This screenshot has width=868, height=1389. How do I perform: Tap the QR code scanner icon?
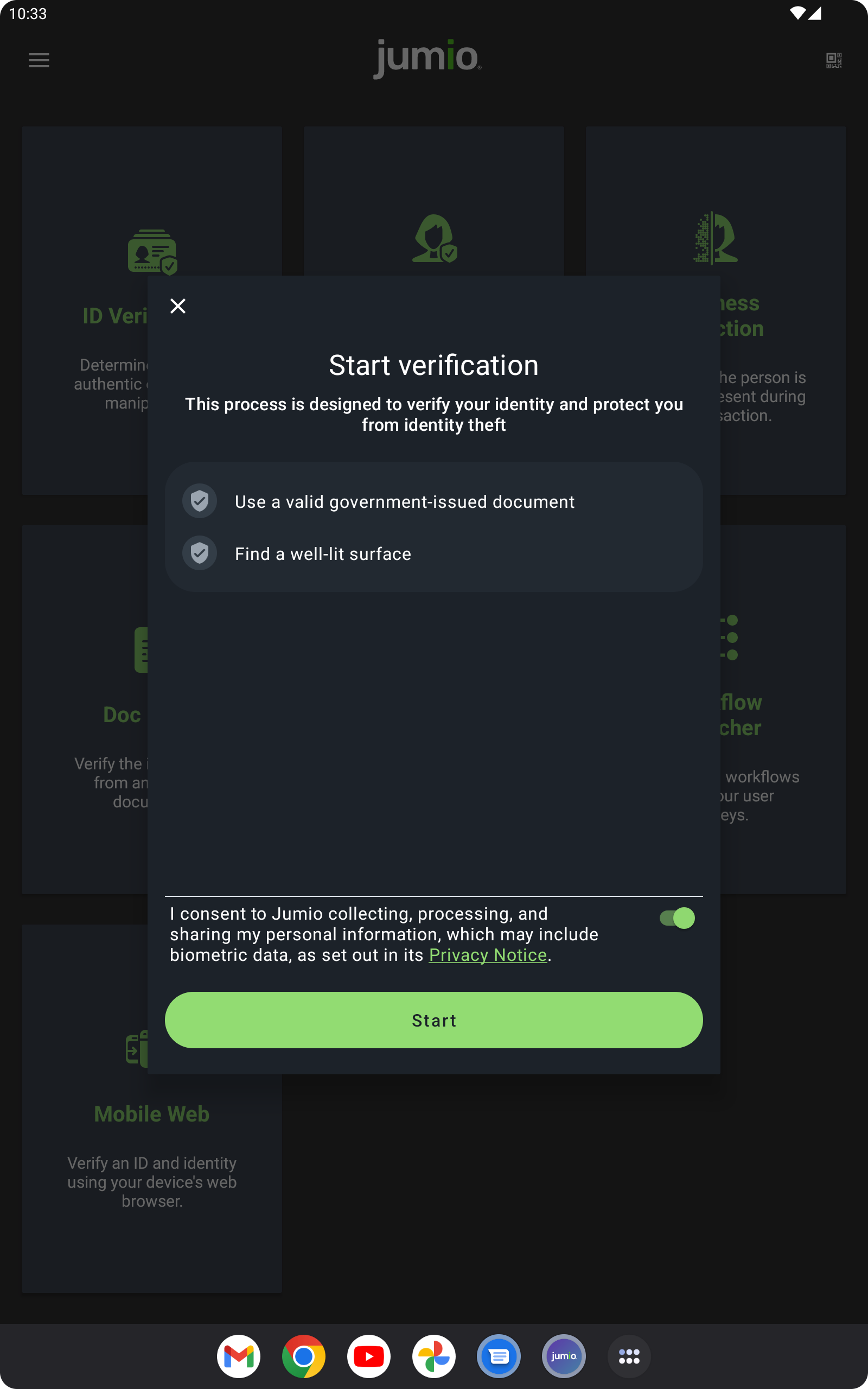pyautogui.click(x=834, y=60)
